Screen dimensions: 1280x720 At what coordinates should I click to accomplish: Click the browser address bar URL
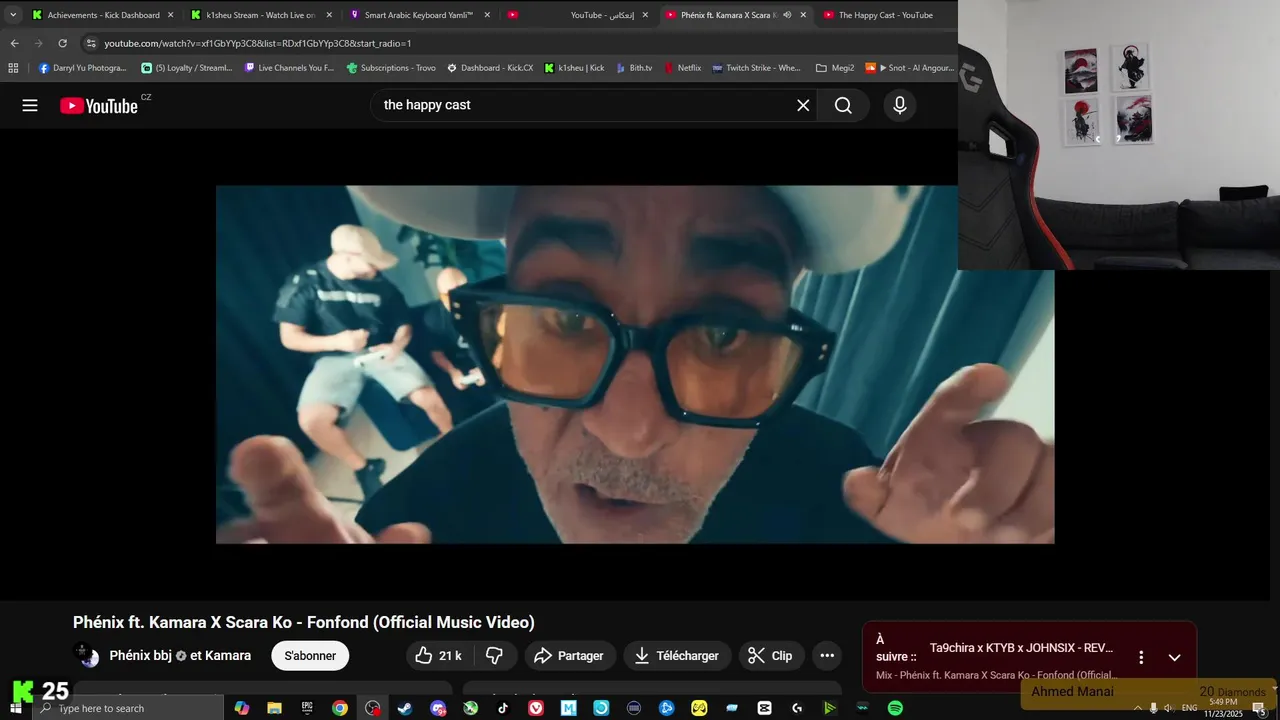coord(258,43)
